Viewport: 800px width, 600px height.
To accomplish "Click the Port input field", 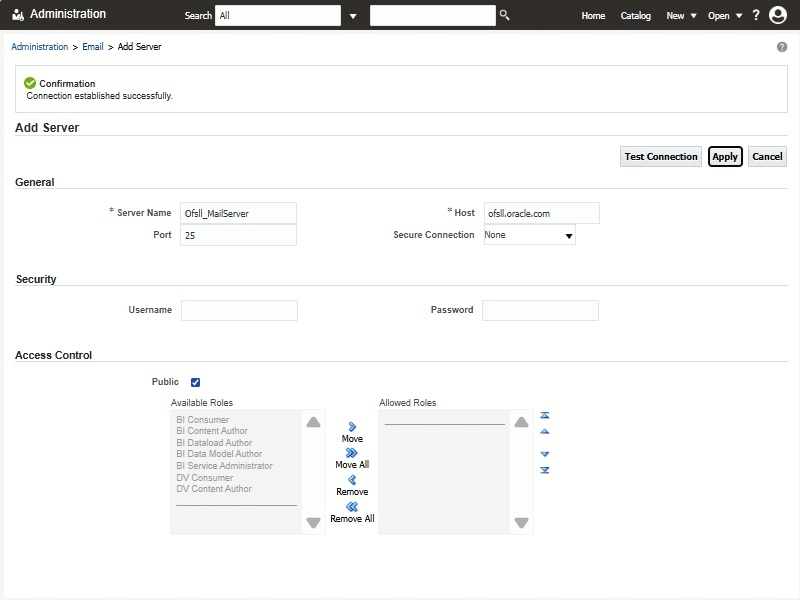I will (238, 235).
